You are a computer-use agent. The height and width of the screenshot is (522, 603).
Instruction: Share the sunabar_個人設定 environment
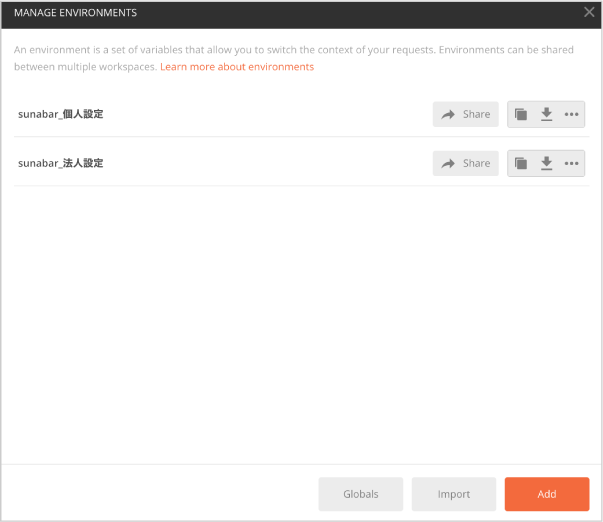pyautogui.click(x=465, y=114)
